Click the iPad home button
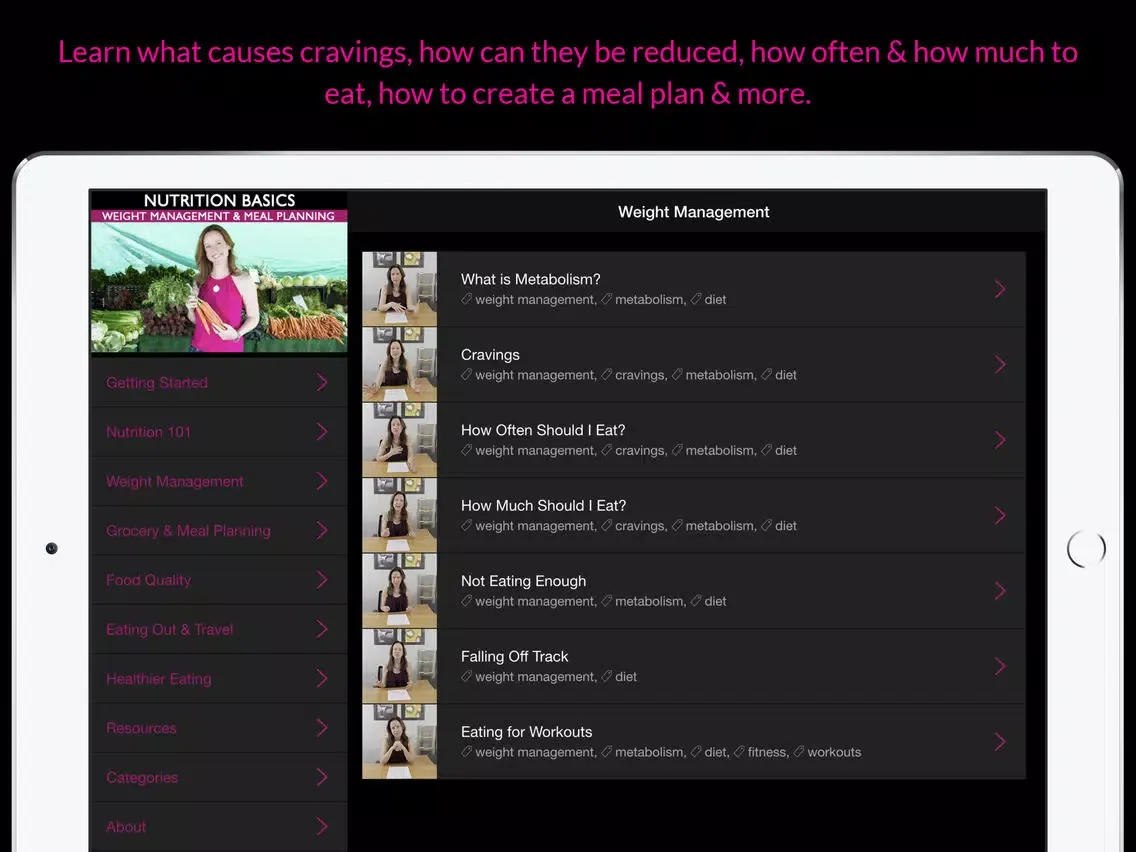Image resolution: width=1136 pixels, height=852 pixels. coord(1086,549)
